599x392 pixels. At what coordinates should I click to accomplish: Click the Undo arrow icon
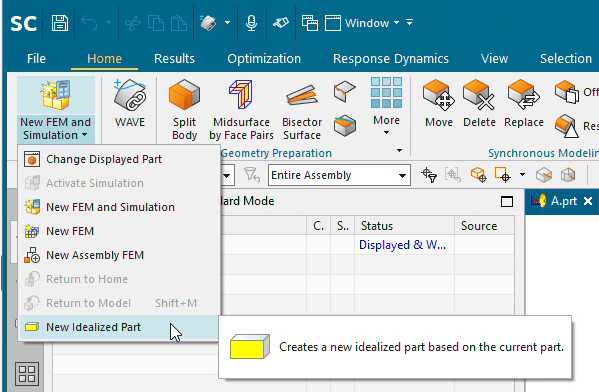(x=89, y=23)
